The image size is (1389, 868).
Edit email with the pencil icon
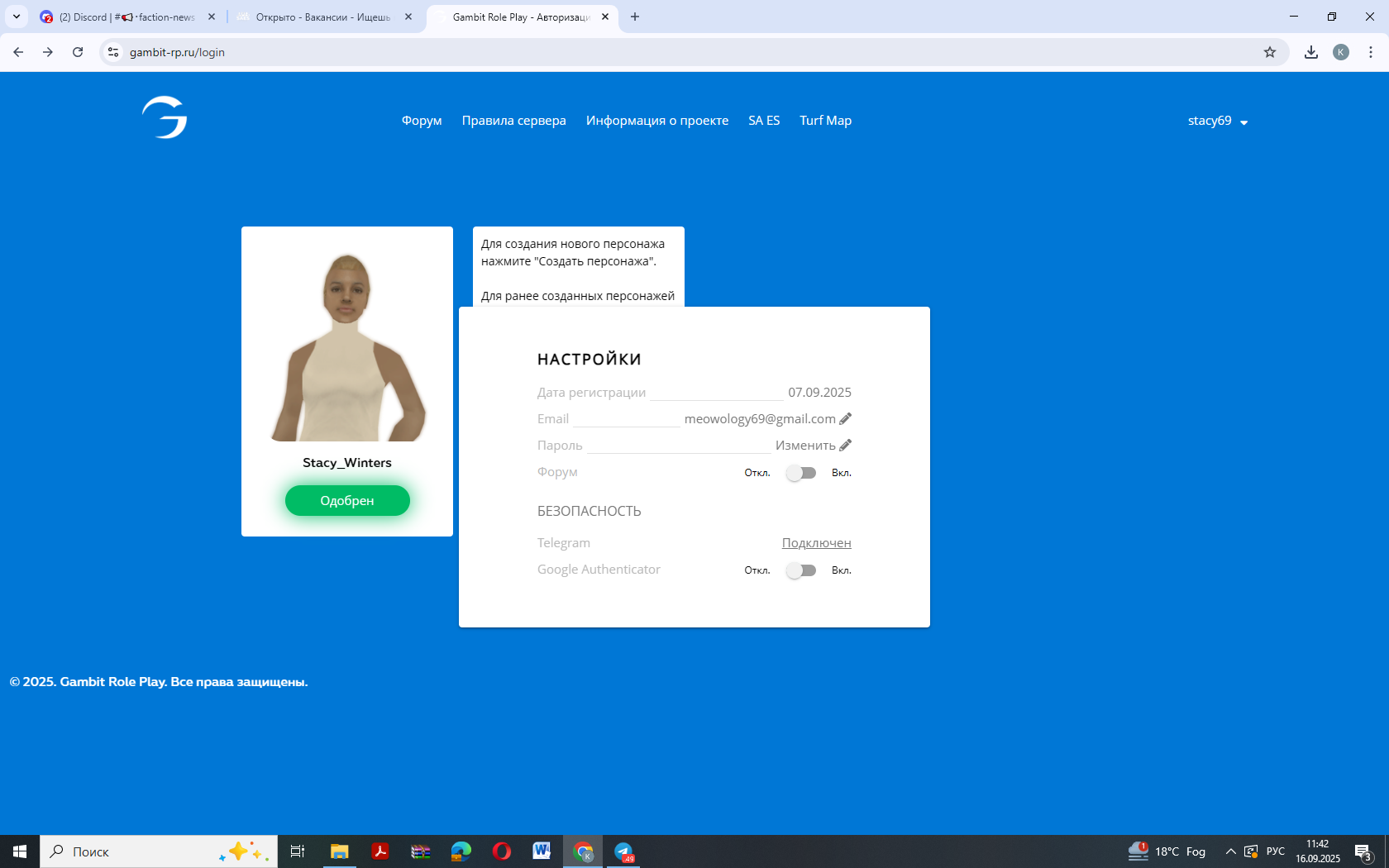[845, 418]
